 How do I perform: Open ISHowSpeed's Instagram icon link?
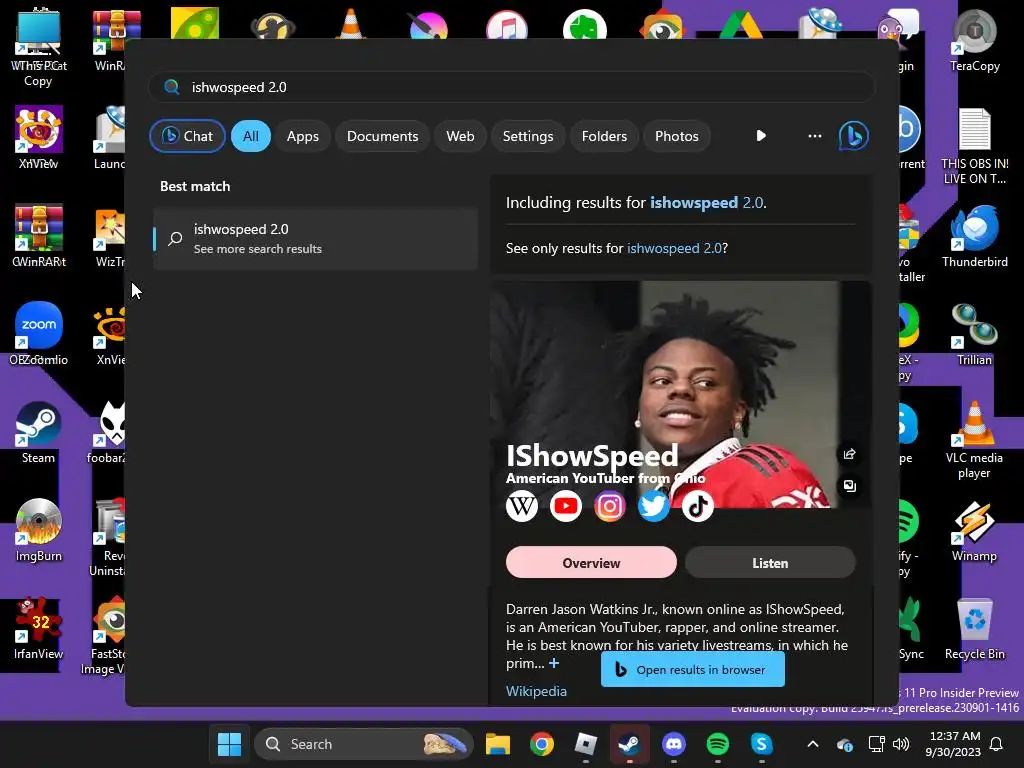click(x=609, y=506)
